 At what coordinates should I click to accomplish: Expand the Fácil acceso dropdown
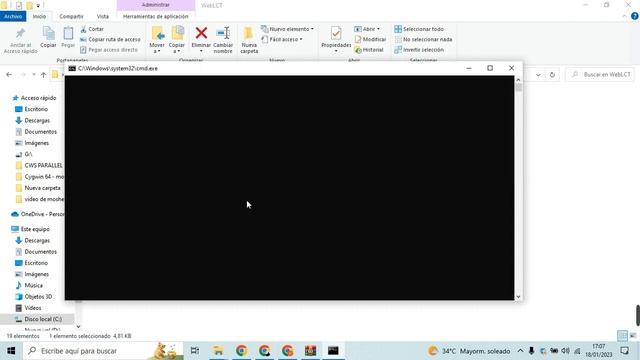point(282,40)
